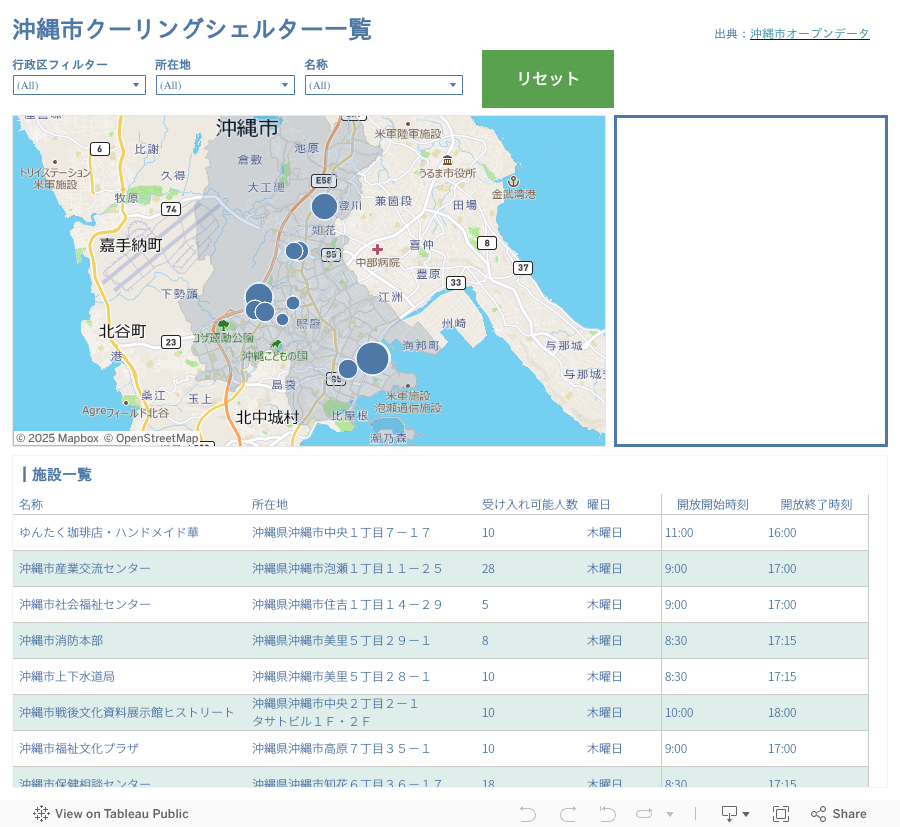The image size is (900, 827).
Task: Select the map circle near 知花
Action: coord(324,206)
